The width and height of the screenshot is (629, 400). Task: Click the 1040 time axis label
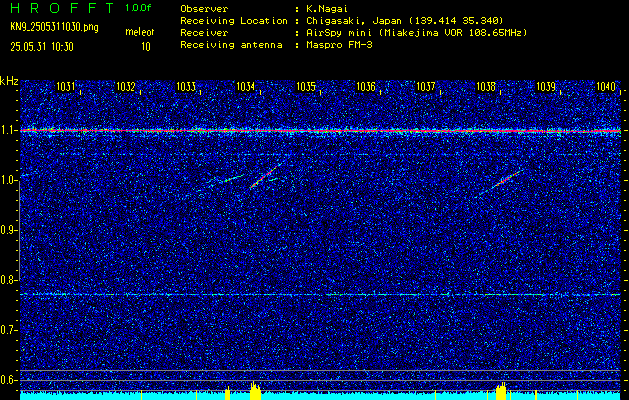click(606, 86)
